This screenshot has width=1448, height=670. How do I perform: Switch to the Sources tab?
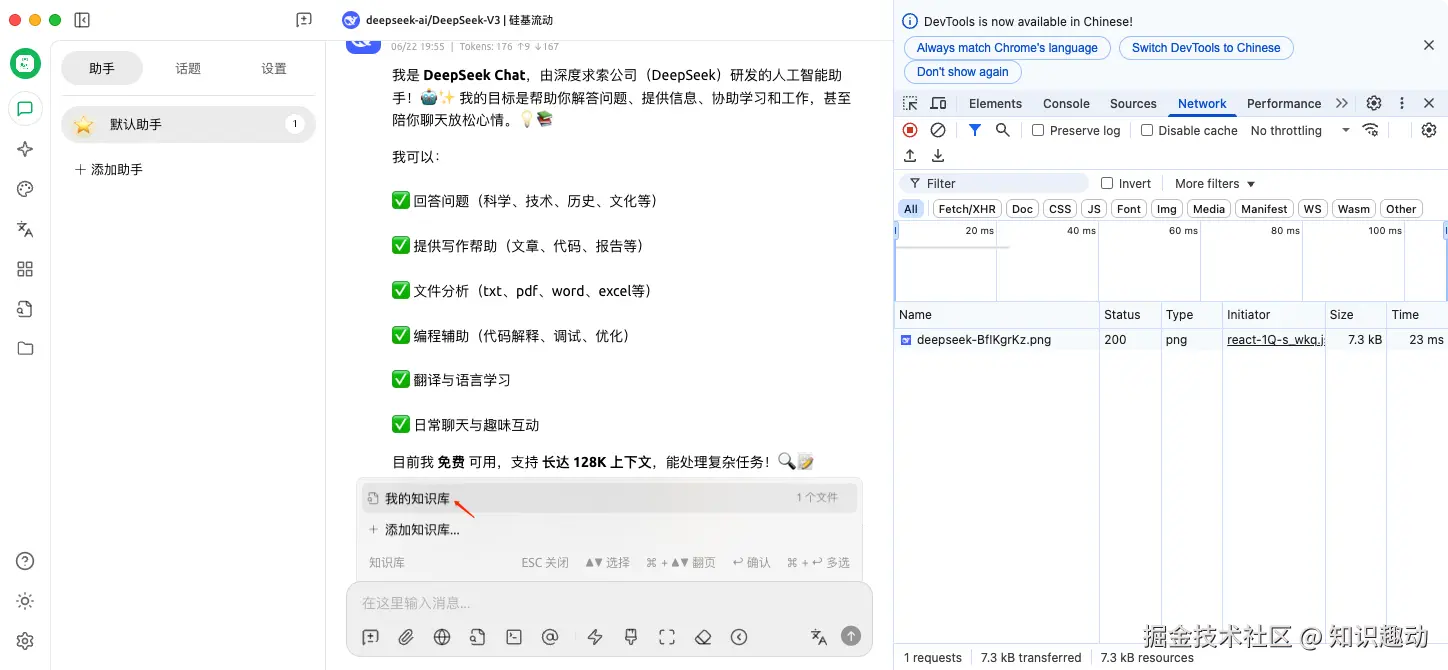[x=1133, y=103]
